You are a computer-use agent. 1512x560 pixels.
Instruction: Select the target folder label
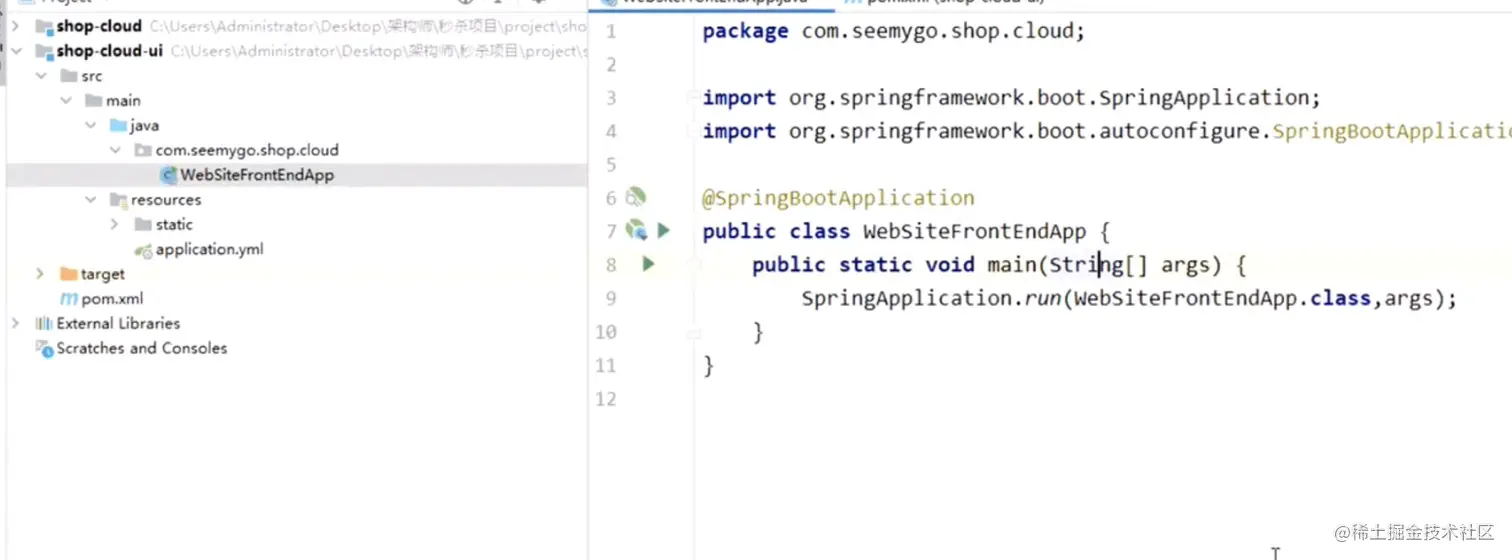tap(103, 274)
